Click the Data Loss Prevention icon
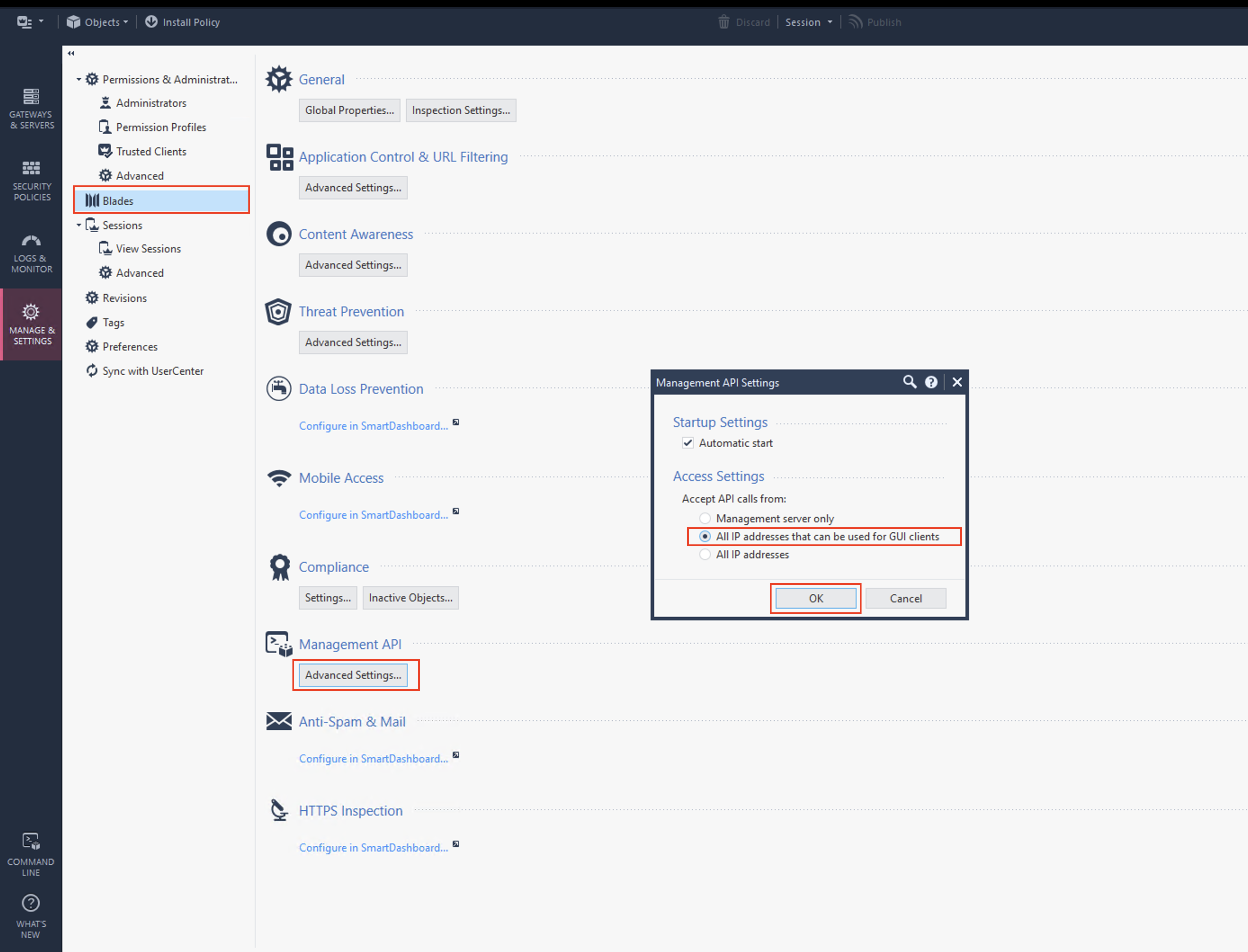 pos(279,389)
